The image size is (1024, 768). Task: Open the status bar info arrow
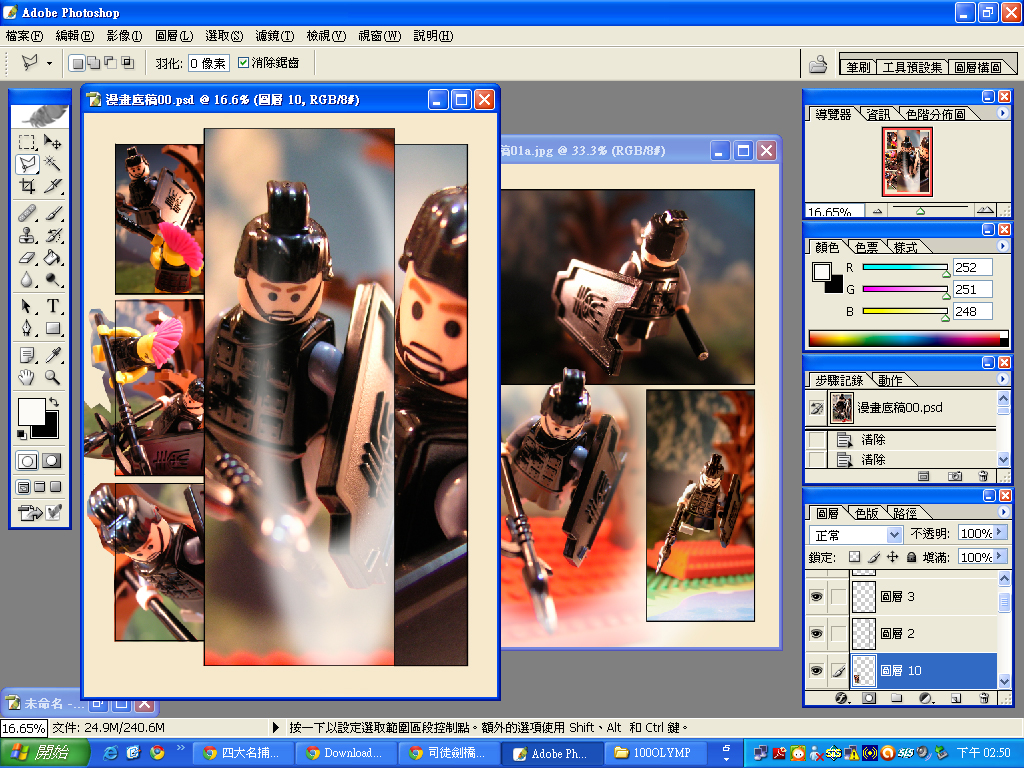pos(276,727)
